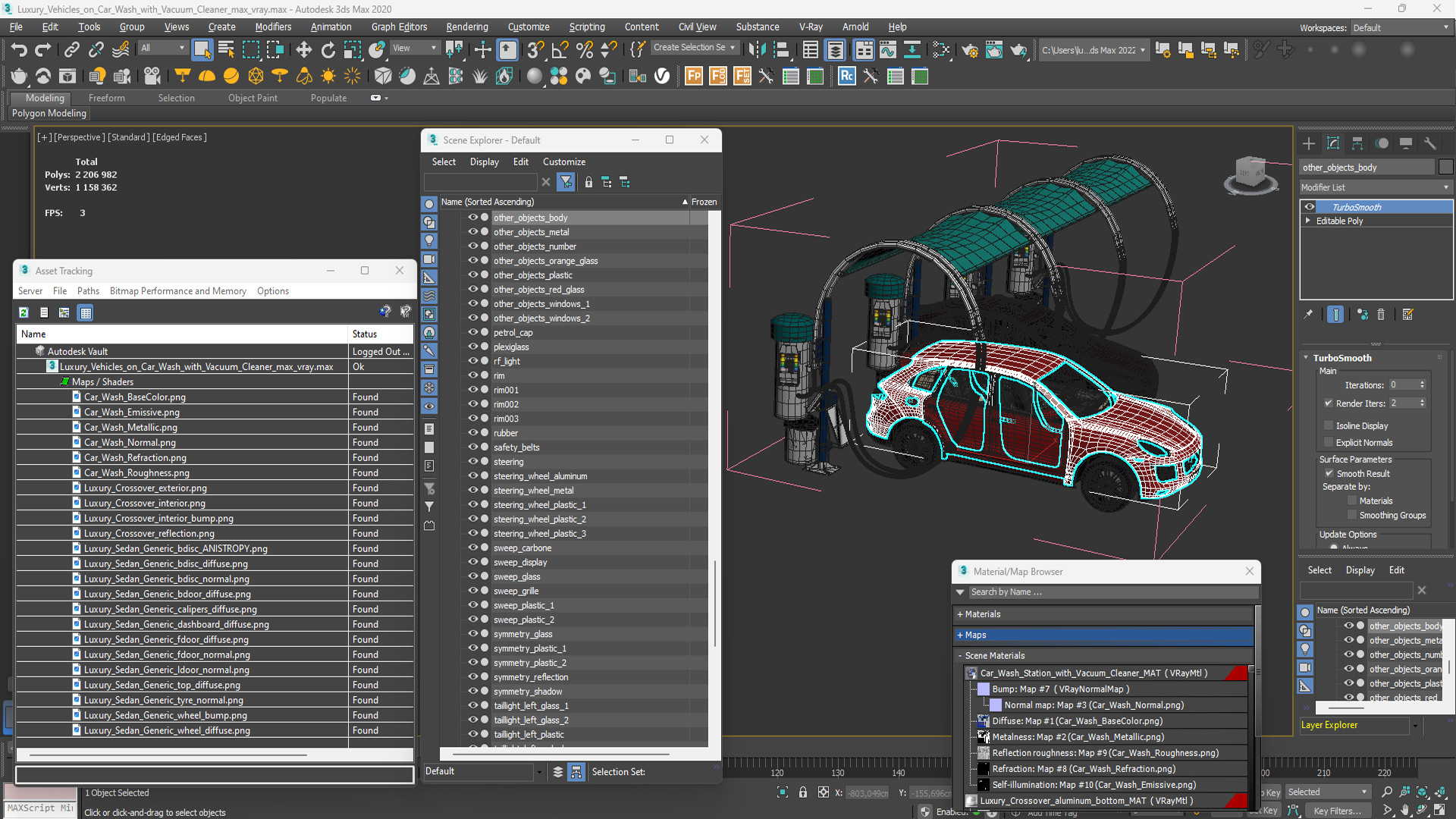Open the Utilities wrench tab in command panel

coord(1430,143)
